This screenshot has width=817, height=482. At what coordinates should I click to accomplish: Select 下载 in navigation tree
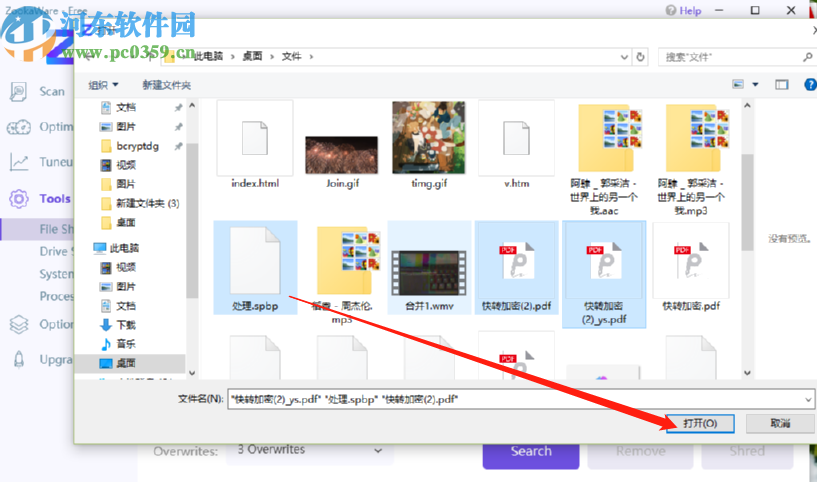126,325
